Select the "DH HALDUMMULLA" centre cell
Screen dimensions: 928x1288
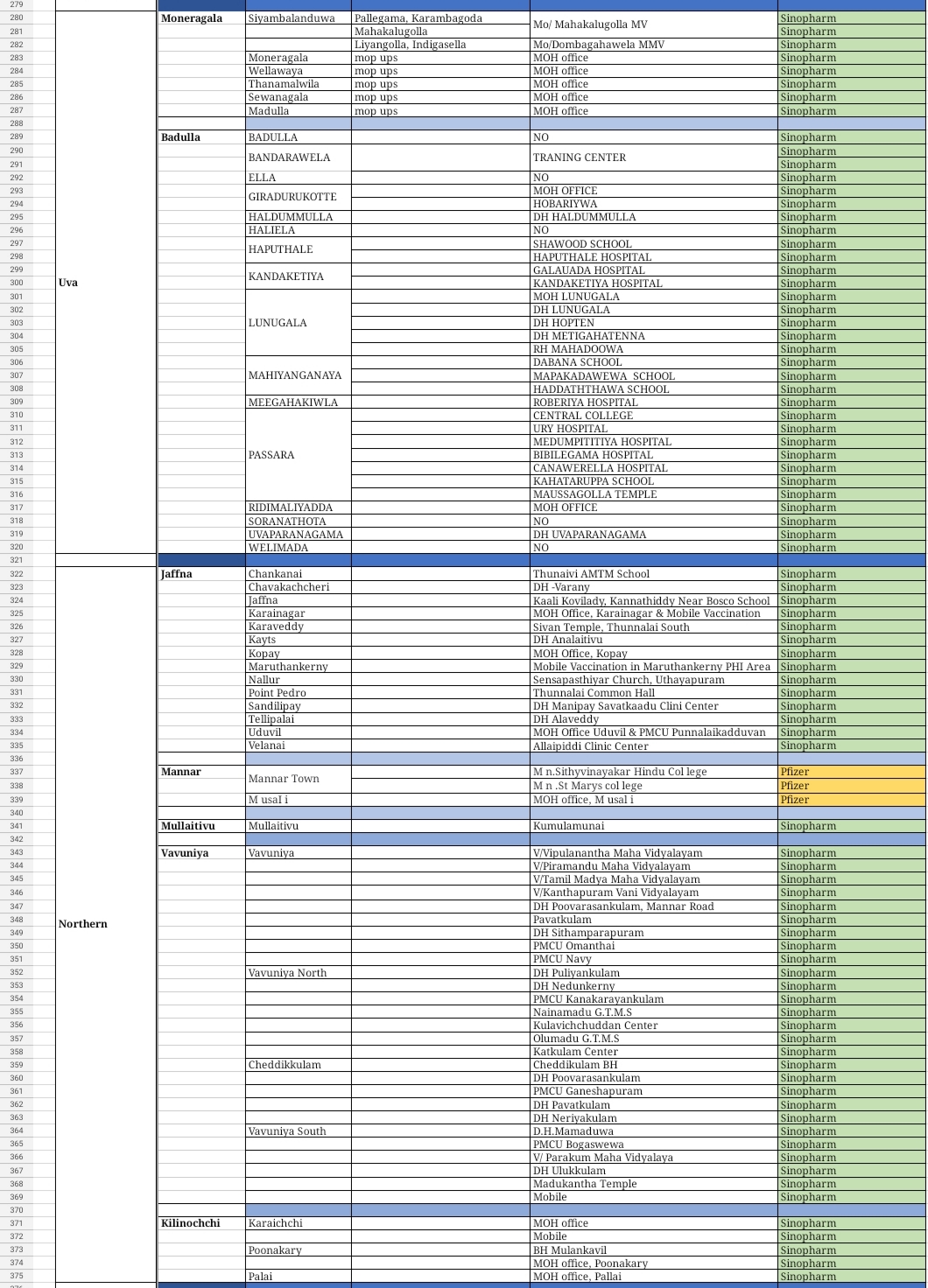[x=654, y=217]
